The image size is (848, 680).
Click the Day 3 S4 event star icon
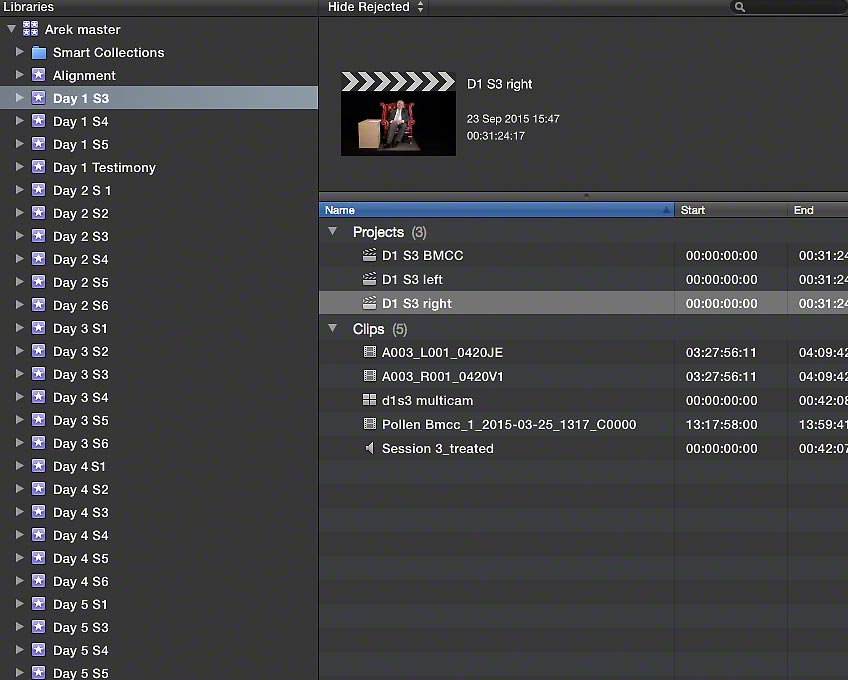[x=38, y=397]
